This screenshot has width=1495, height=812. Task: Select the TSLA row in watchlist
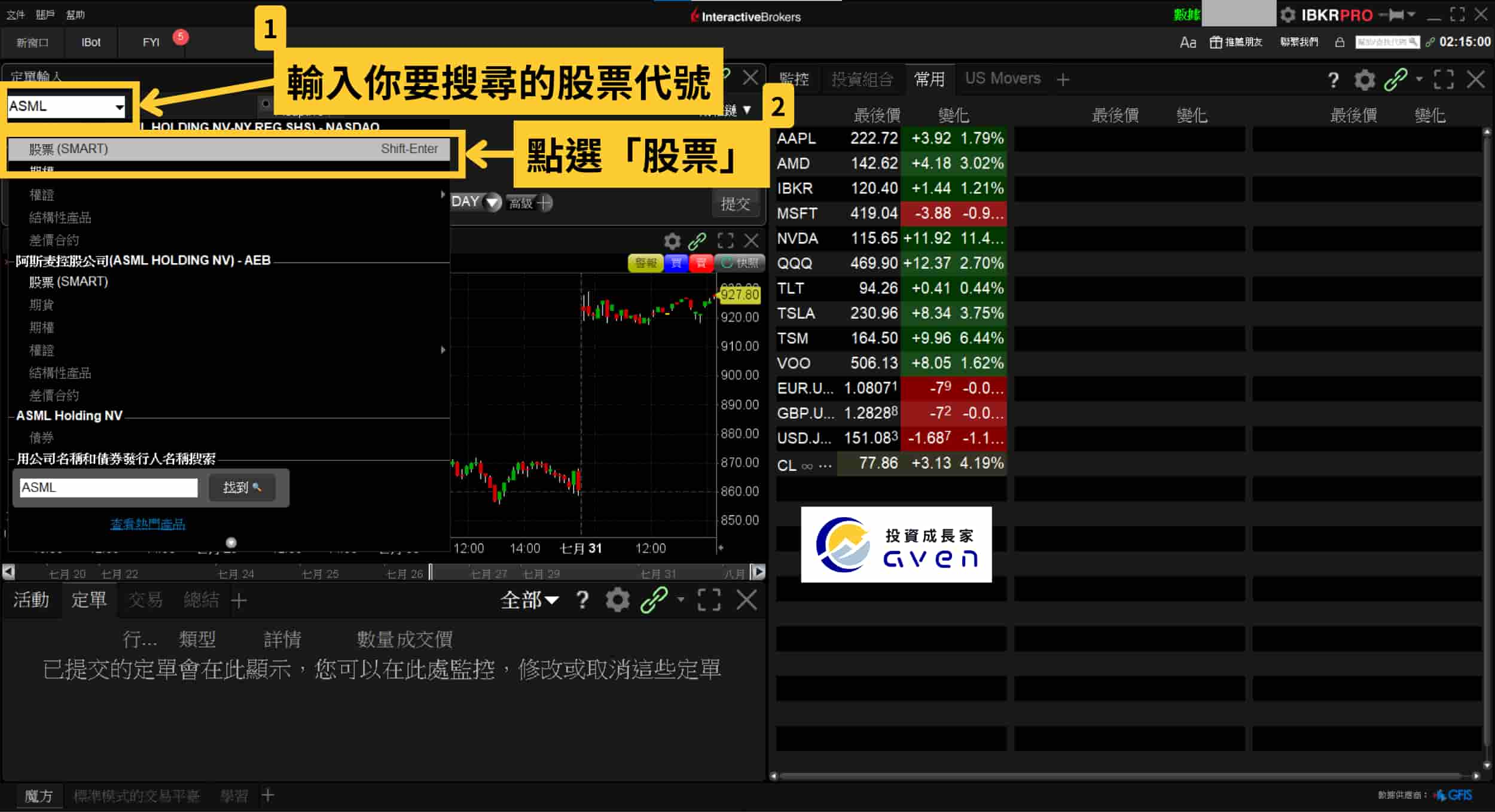890,313
